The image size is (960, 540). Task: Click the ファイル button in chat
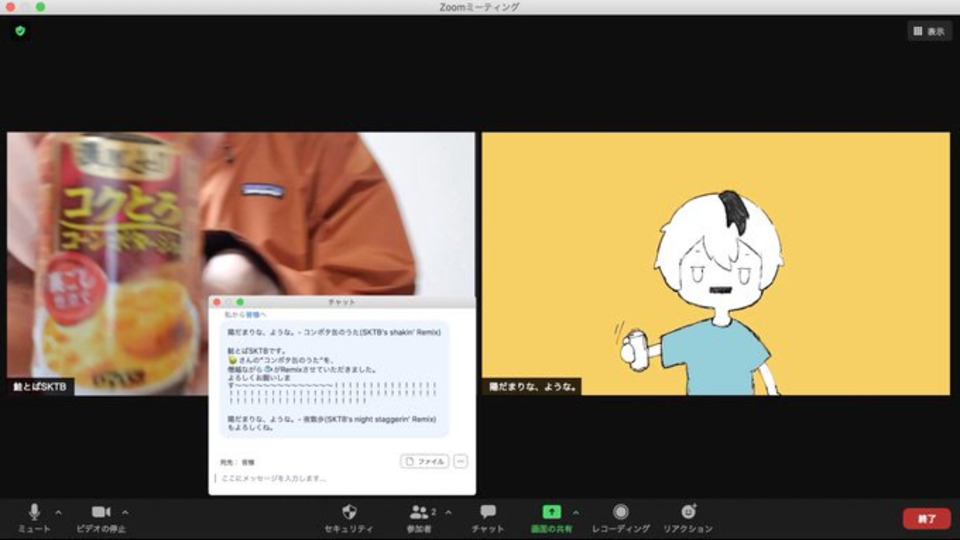(x=424, y=461)
